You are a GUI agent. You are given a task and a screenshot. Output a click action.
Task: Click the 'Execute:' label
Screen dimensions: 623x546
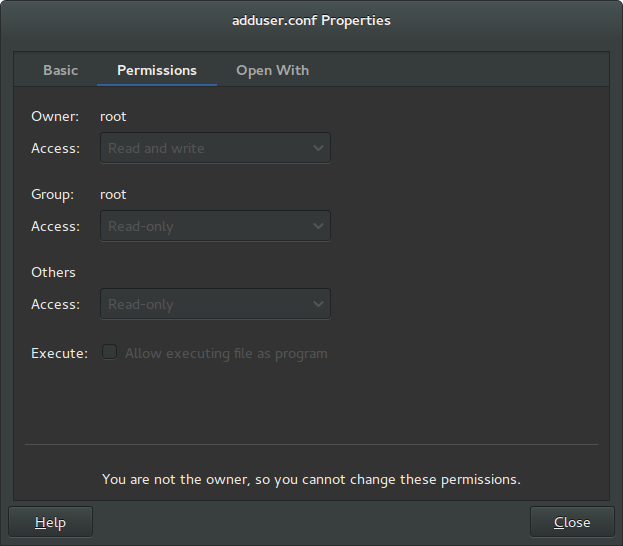pos(60,353)
